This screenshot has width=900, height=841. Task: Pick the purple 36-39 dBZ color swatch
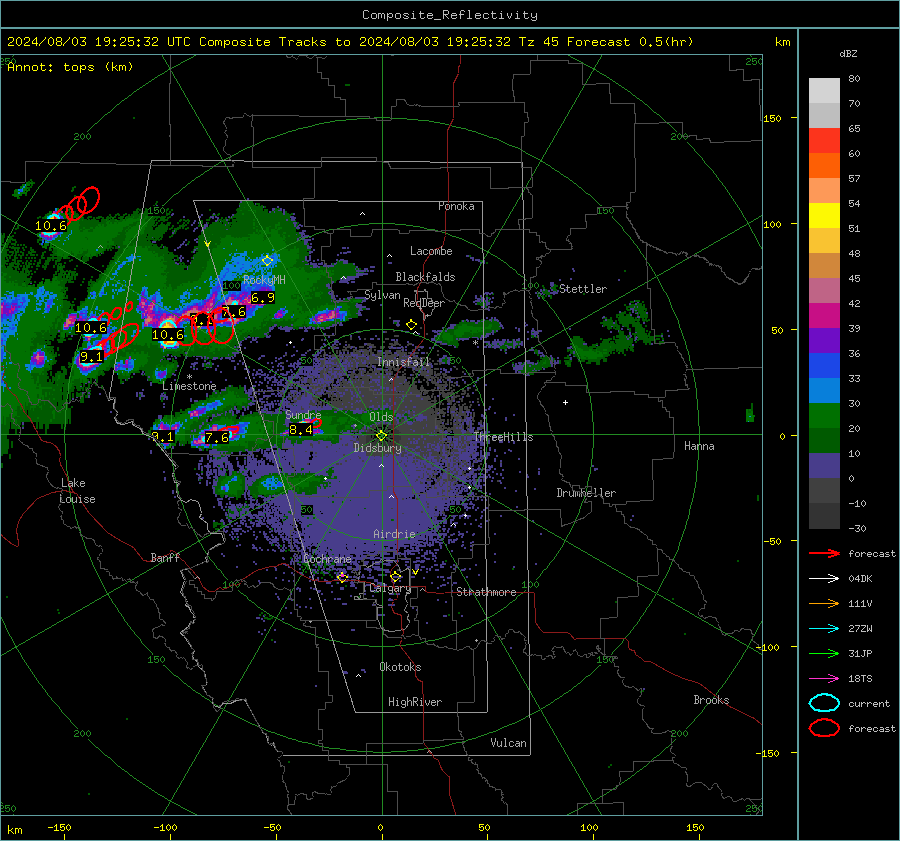(824, 340)
